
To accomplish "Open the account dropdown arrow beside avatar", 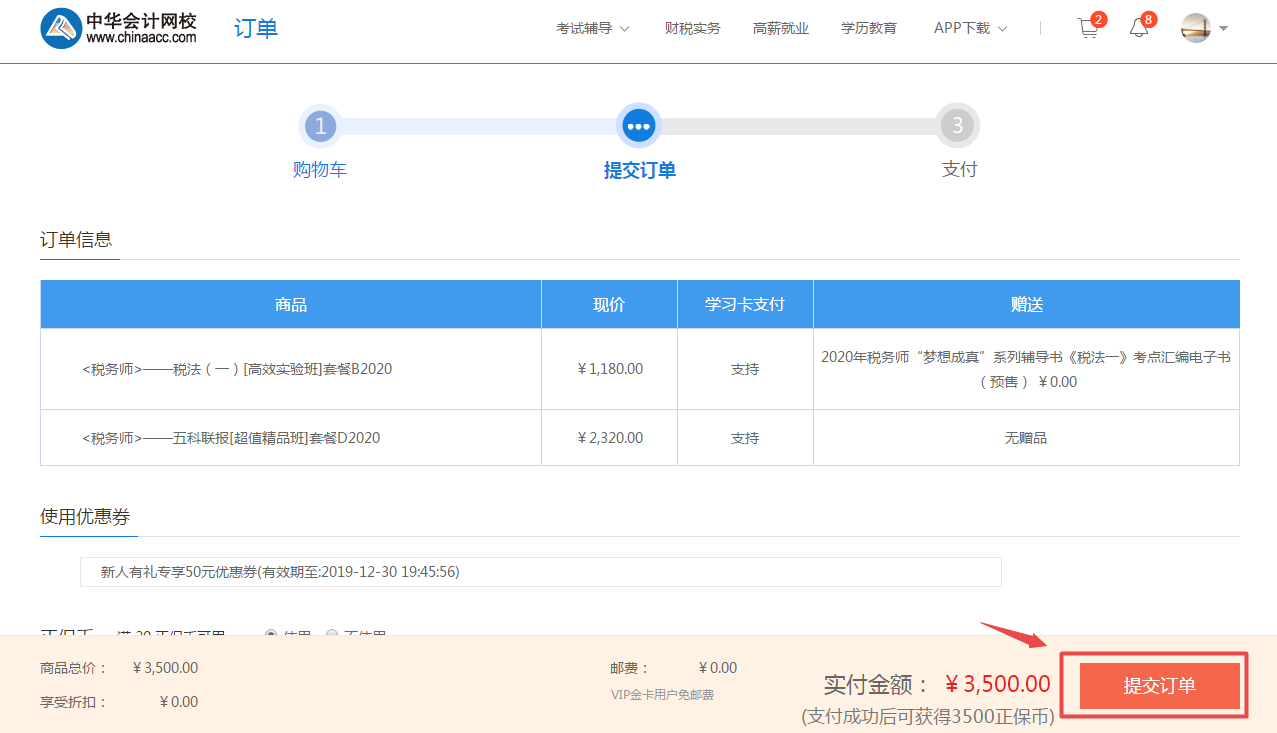I will pyautogui.click(x=1223, y=28).
